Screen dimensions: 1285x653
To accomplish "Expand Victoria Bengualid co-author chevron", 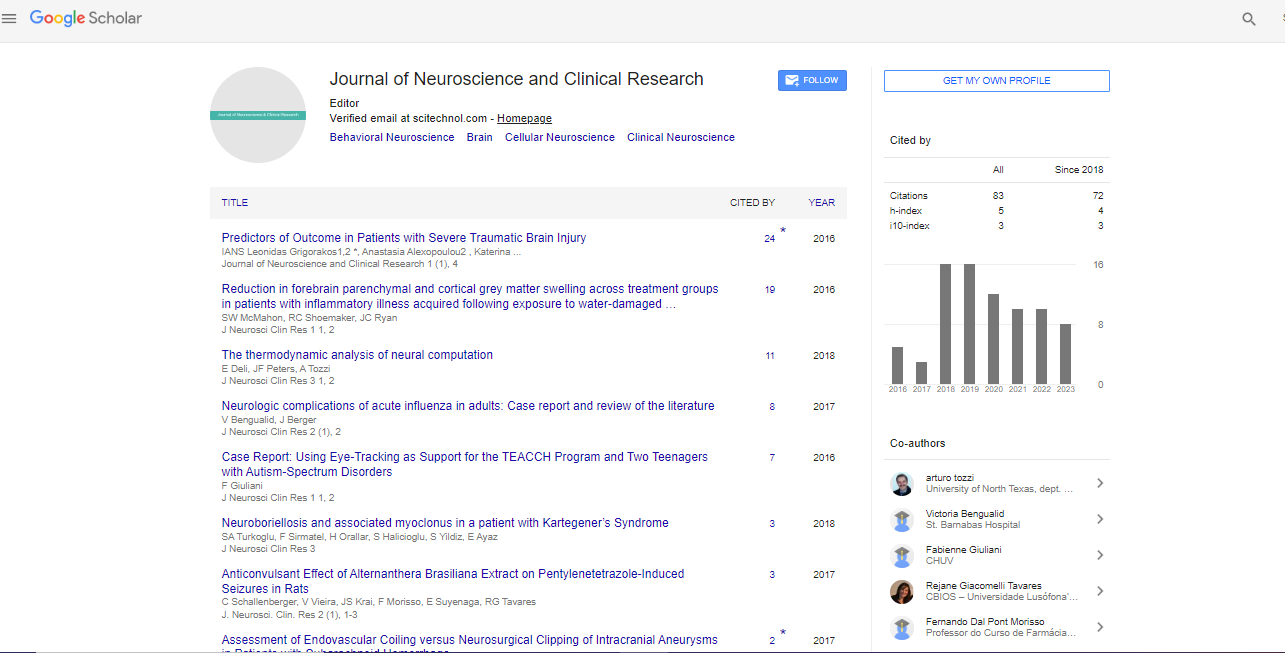I will [x=1099, y=520].
